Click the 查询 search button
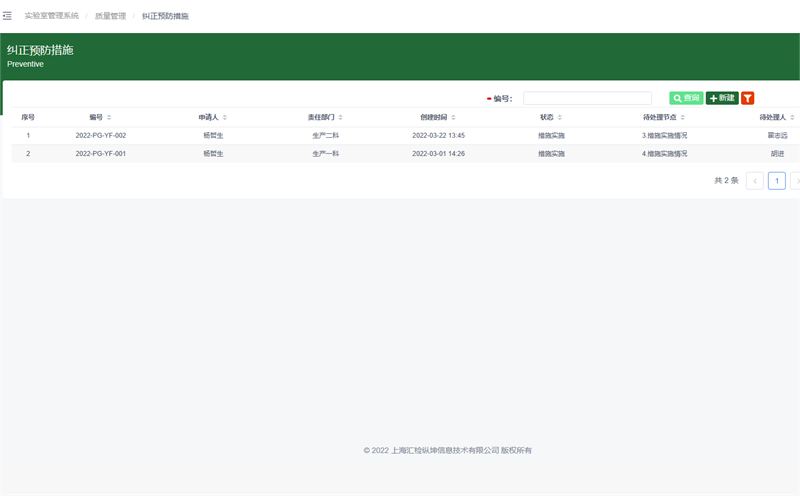The image size is (800, 496). (x=686, y=98)
